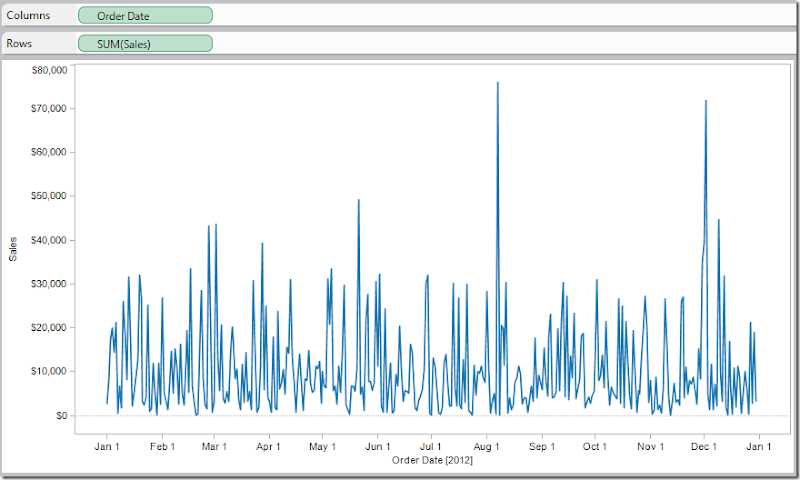Click the early December sales peak near $72,000
Image resolution: width=800 pixels, height=480 pixels.
(x=706, y=101)
